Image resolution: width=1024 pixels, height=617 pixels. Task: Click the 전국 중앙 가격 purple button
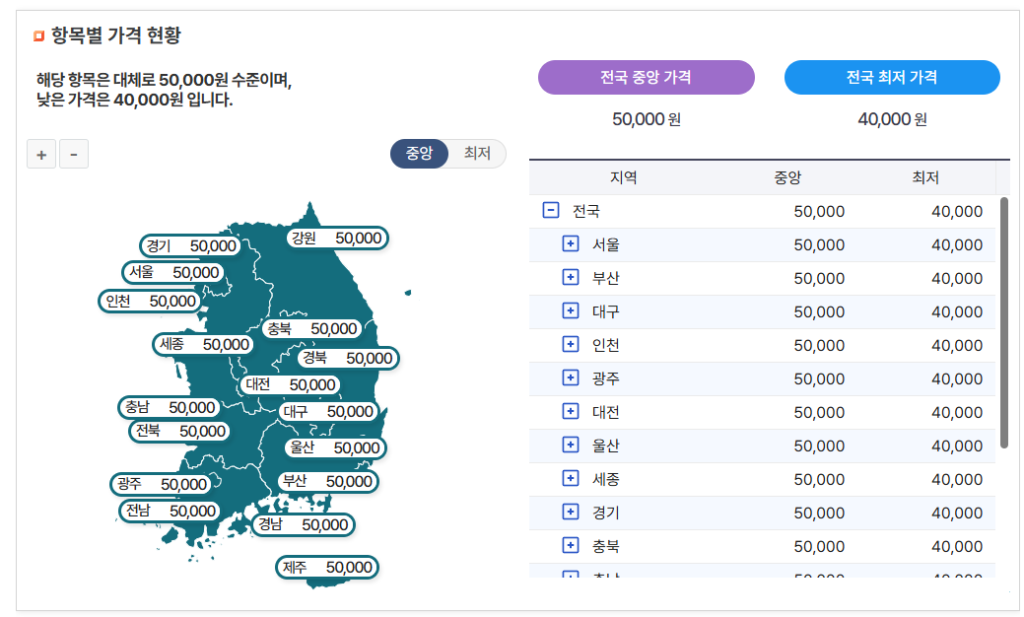coord(646,77)
